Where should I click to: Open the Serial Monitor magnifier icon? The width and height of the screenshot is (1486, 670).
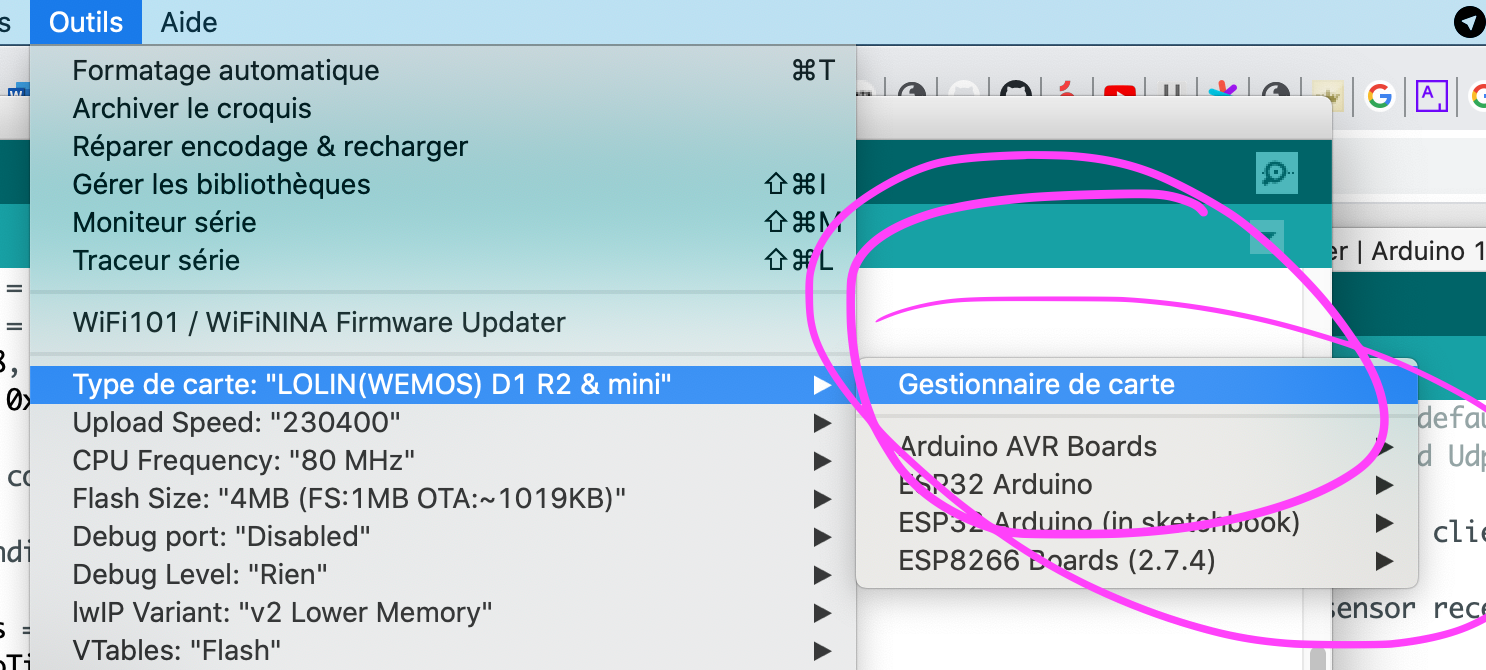click(1276, 174)
